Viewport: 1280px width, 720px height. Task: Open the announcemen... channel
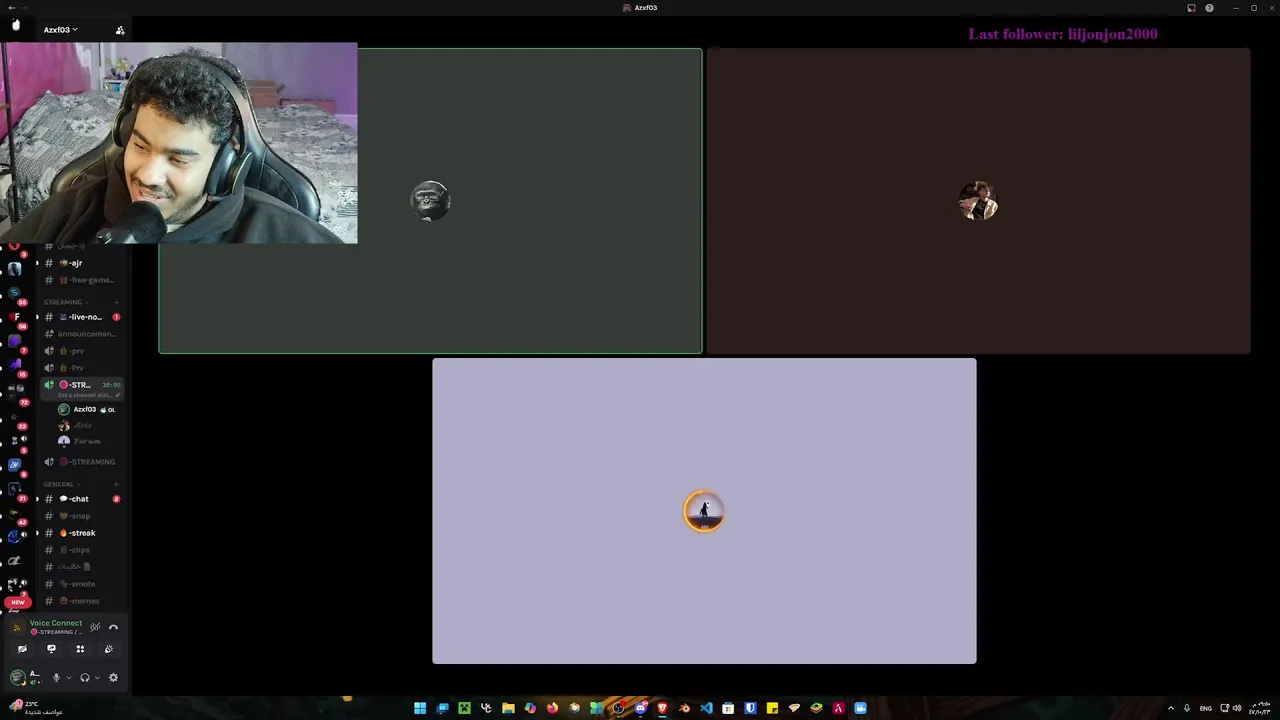[x=80, y=334]
